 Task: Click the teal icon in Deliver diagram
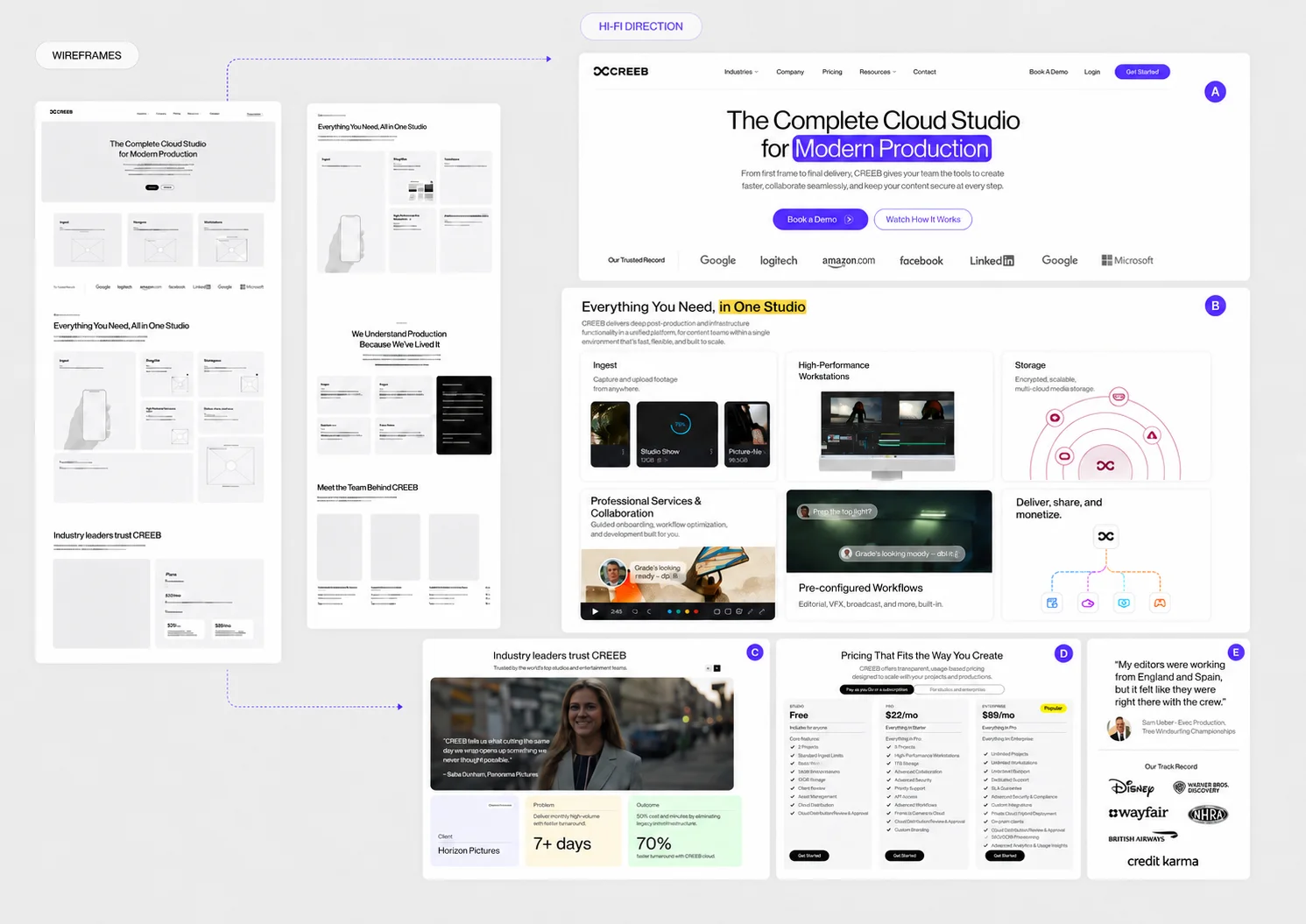(1124, 603)
